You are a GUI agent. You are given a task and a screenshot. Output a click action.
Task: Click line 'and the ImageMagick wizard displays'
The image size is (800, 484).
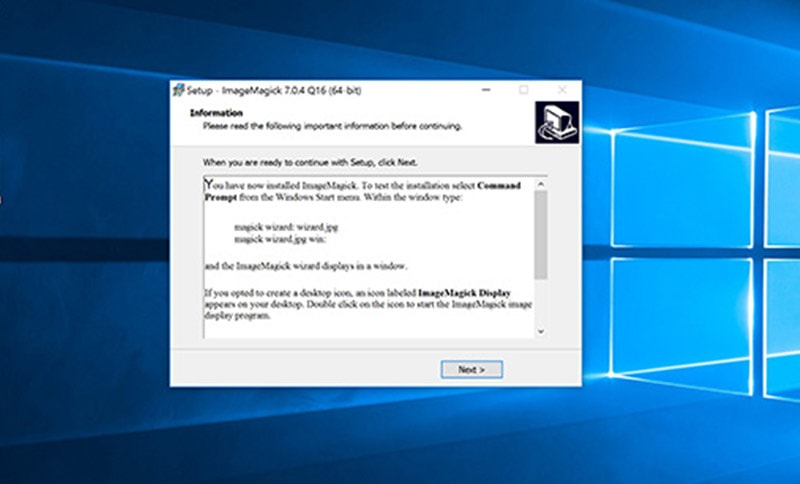(x=306, y=266)
